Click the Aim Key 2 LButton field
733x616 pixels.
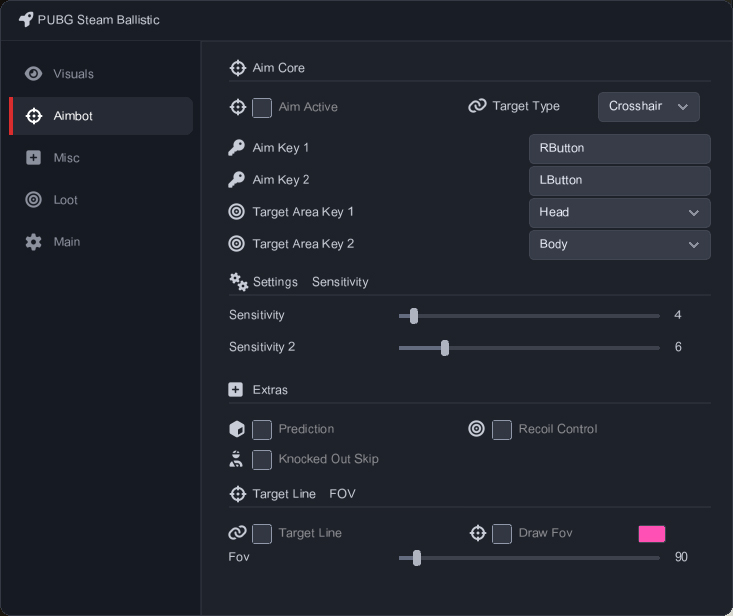619,180
